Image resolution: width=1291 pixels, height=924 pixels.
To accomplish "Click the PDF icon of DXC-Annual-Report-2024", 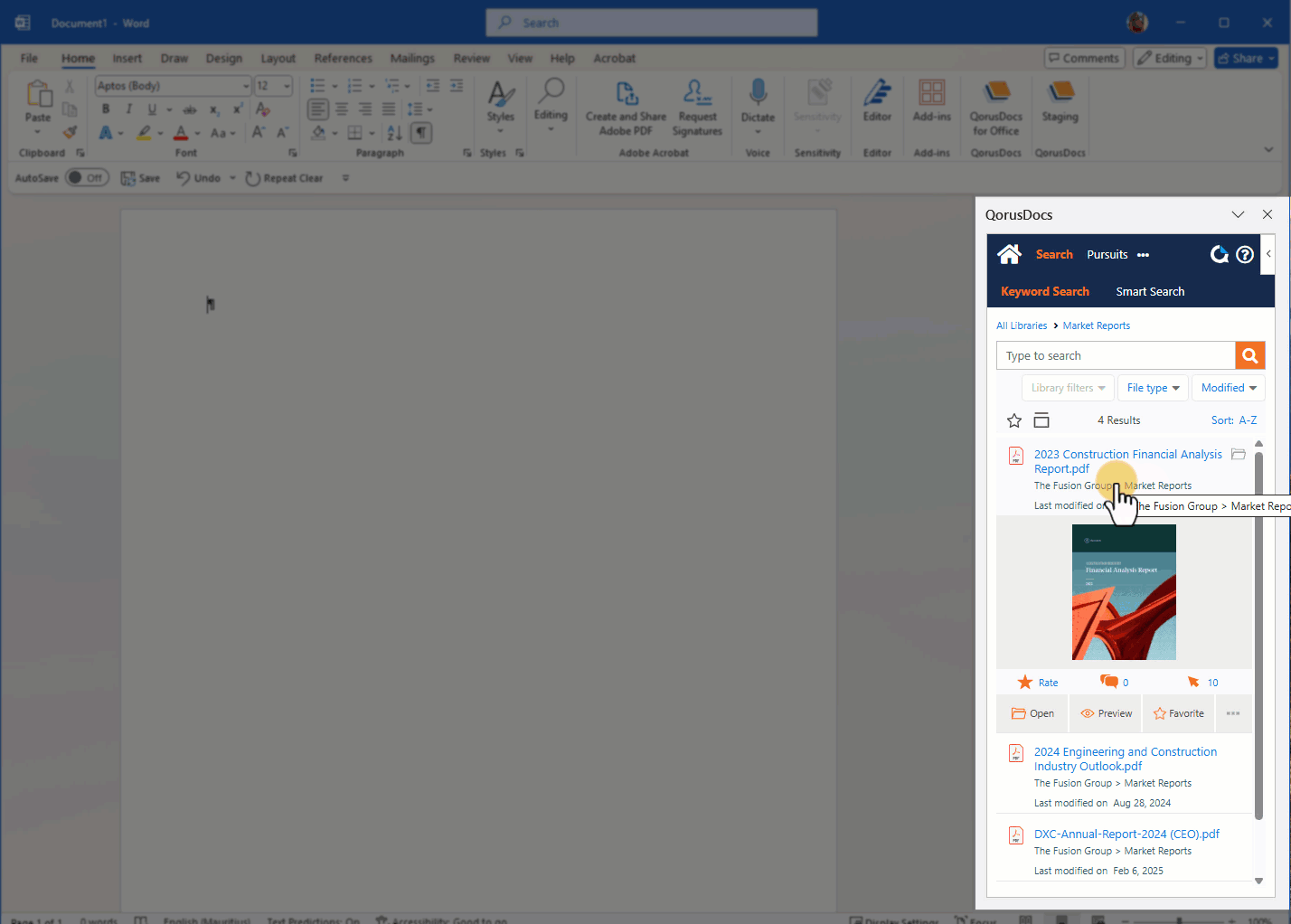I will [x=1016, y=834].
